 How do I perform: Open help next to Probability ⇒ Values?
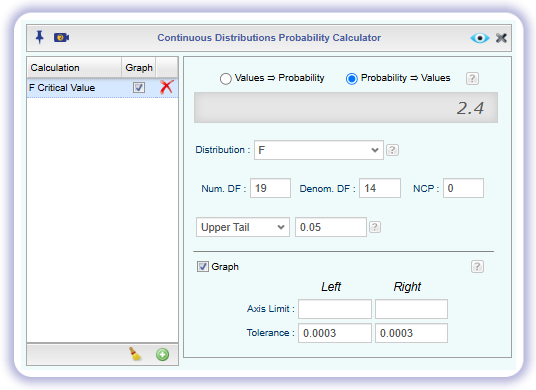[x=472, y=79]
